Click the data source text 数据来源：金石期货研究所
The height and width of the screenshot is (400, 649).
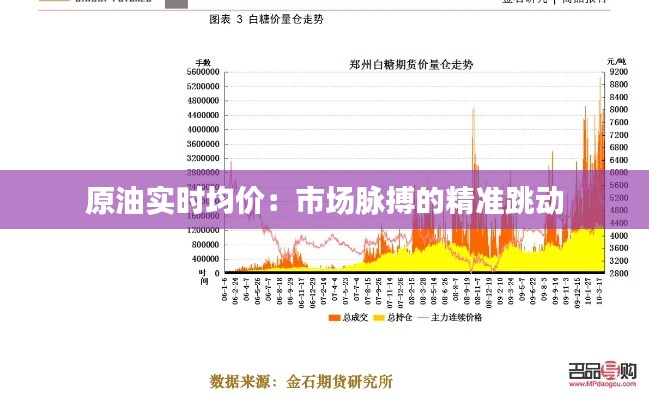(301, 381)
